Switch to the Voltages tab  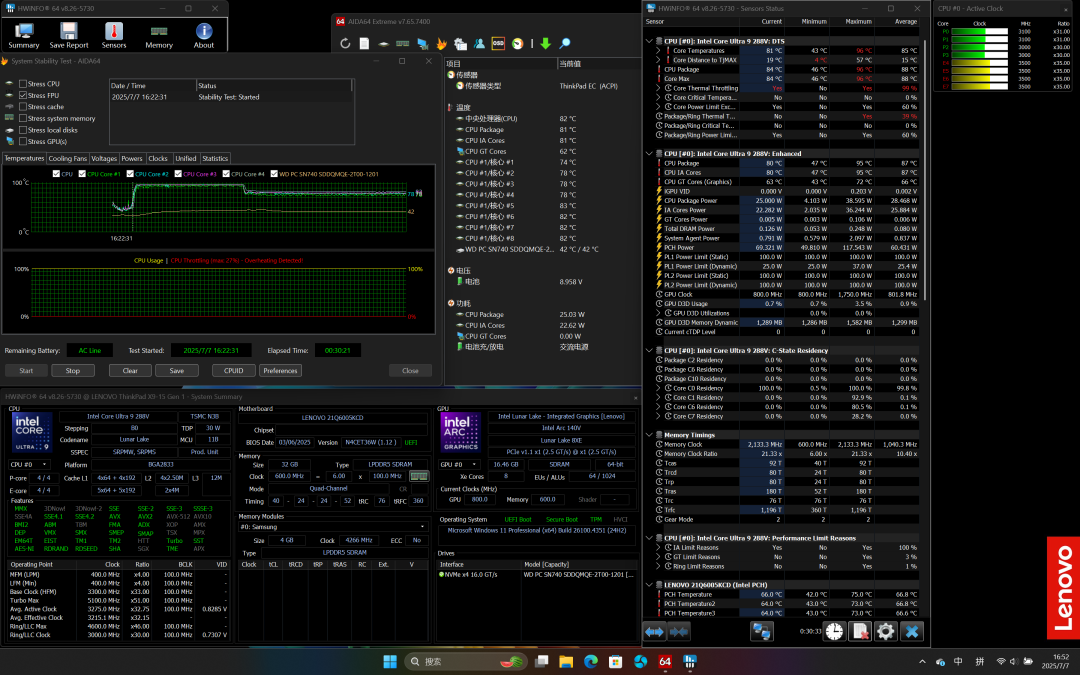click(x=104, y=158)
